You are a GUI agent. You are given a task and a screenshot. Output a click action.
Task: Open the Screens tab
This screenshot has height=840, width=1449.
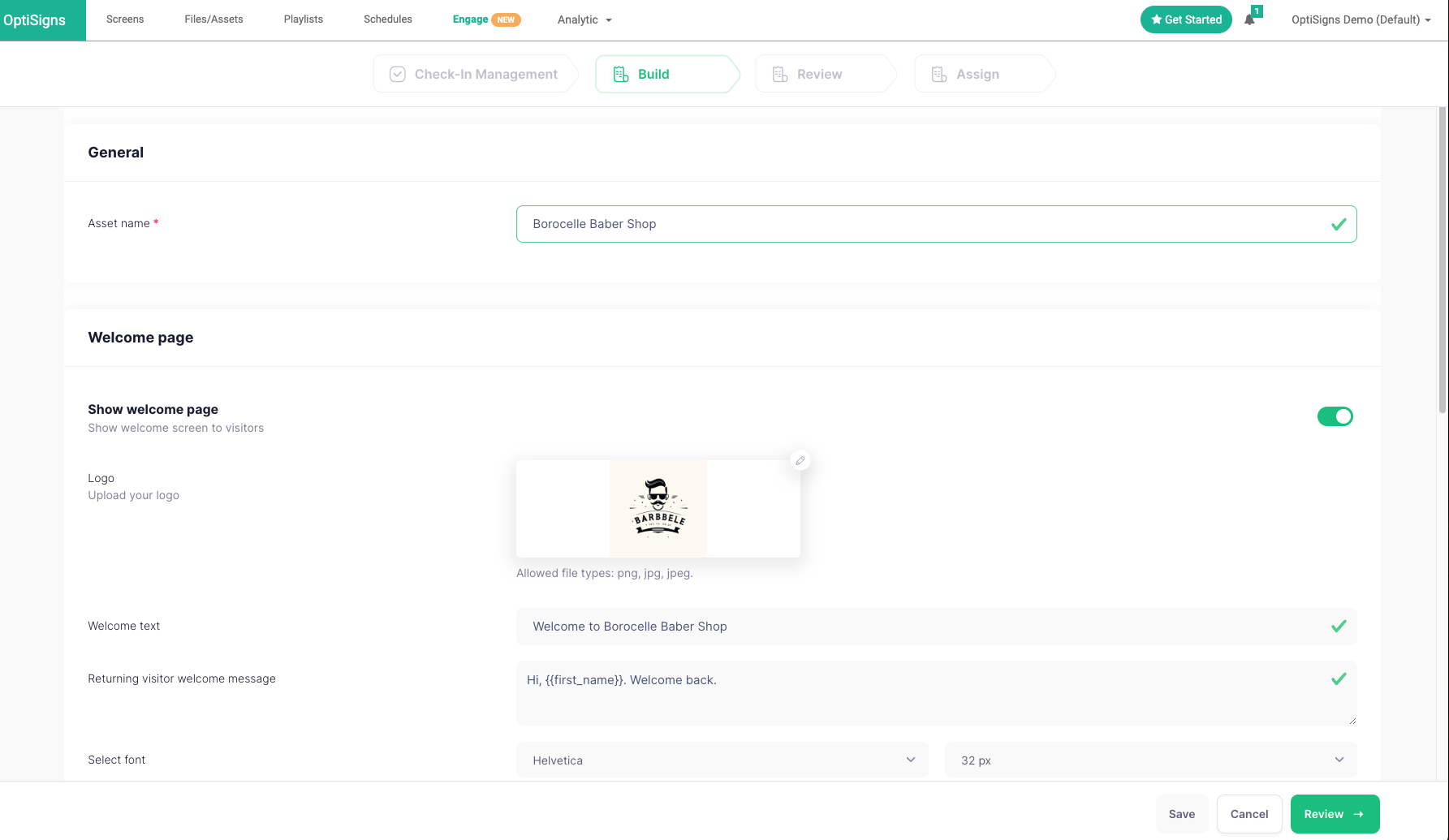click(x=125, y=19)
